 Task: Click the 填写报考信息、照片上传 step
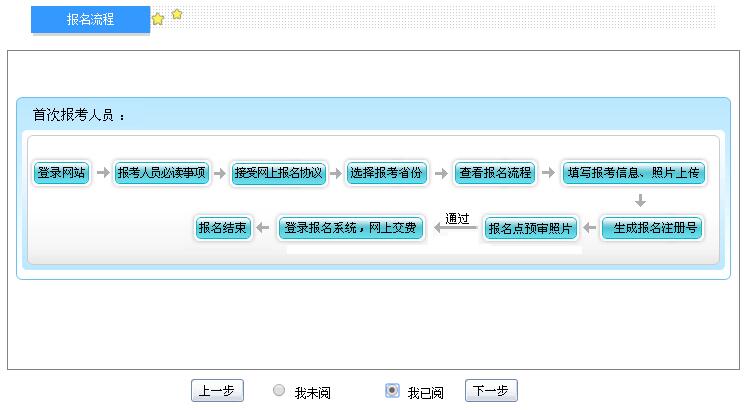[634, 173]
